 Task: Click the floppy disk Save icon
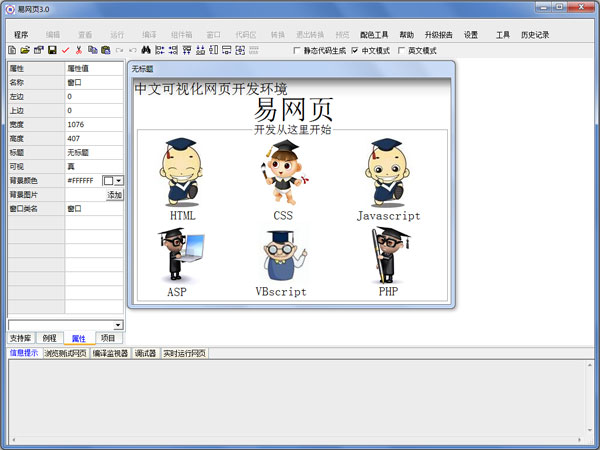[52, 50]
